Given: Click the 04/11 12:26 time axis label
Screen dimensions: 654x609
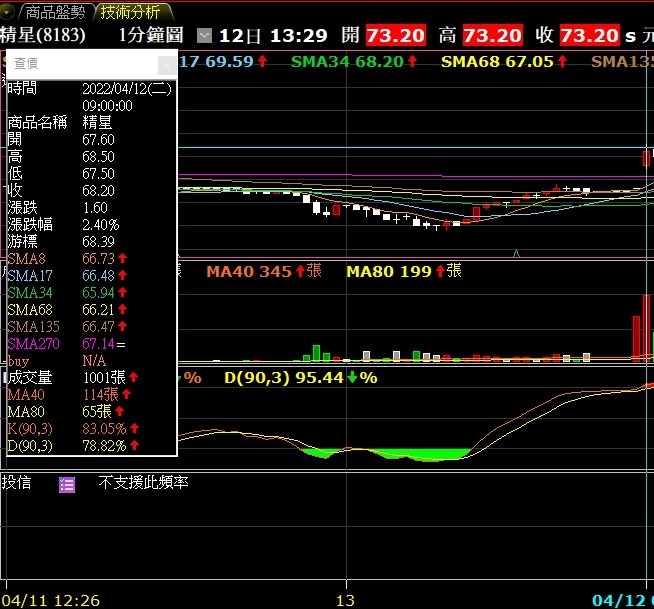Looking at the screenshot, I should click(x=50, y=600).
